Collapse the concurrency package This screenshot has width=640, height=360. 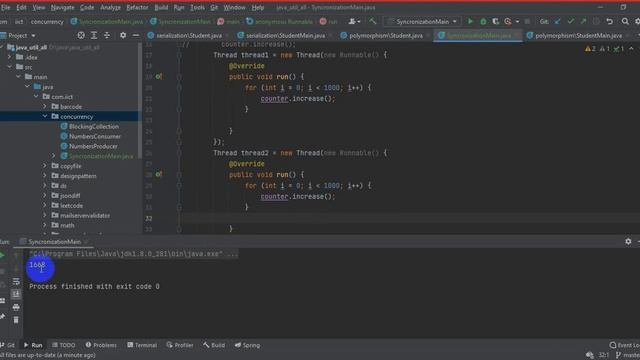pos(45,116)
